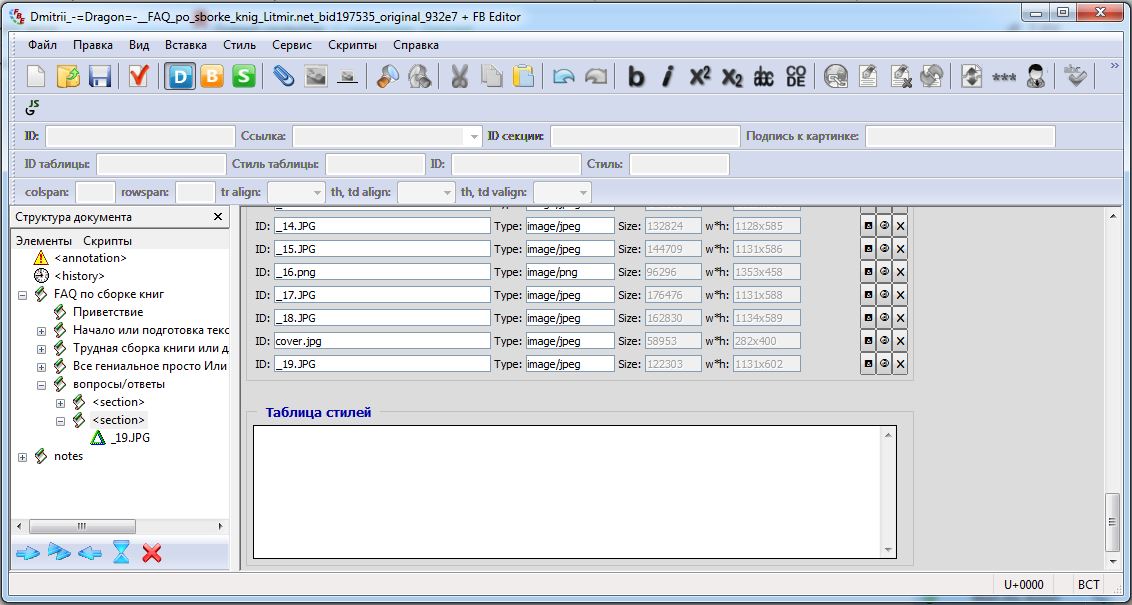This screenshot has width=1132, height=605.
Task: Switch to Body mode orange B button
Action: [x=212, y=76]
